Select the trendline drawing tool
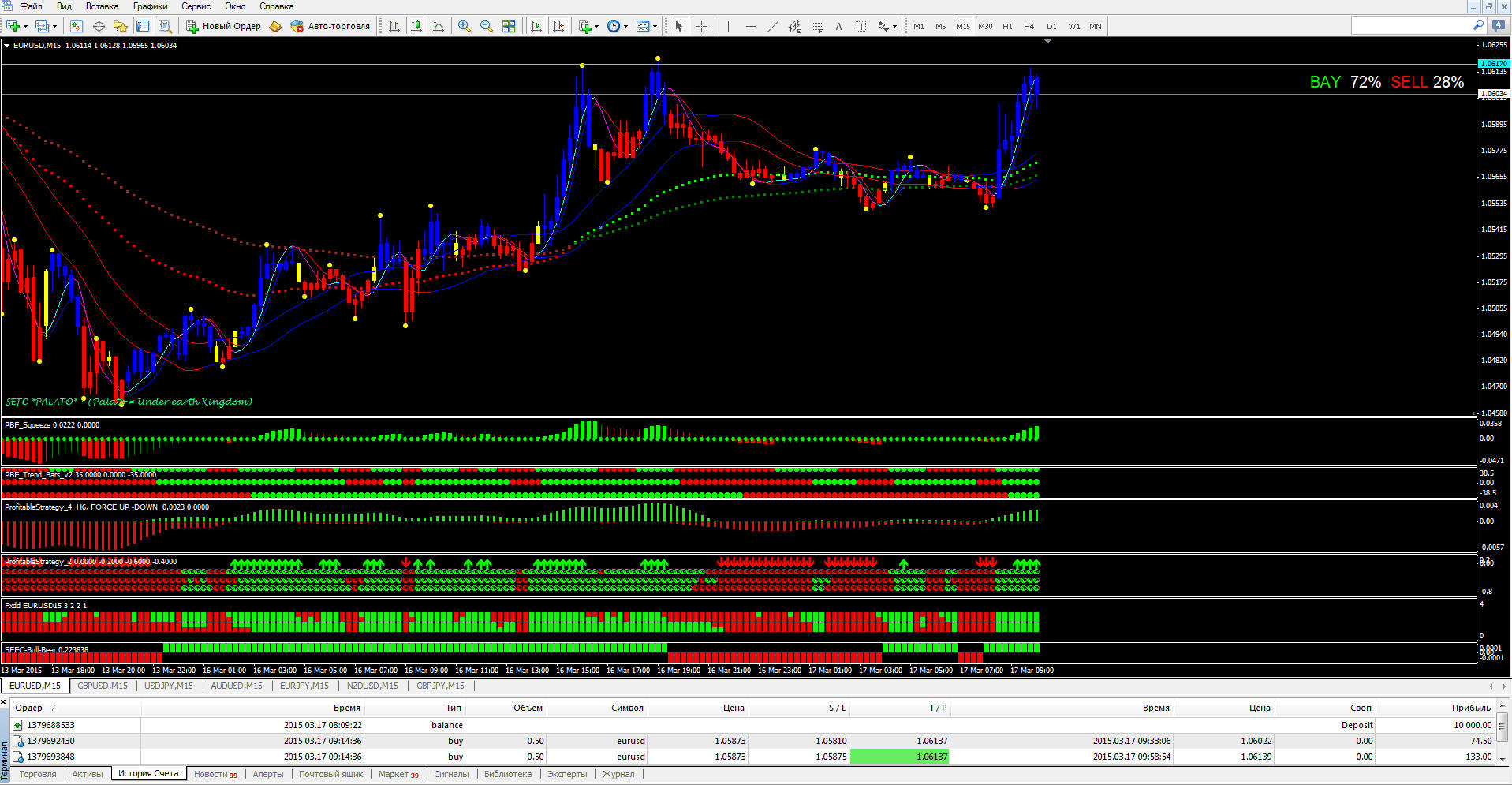 tap(772, 26)
